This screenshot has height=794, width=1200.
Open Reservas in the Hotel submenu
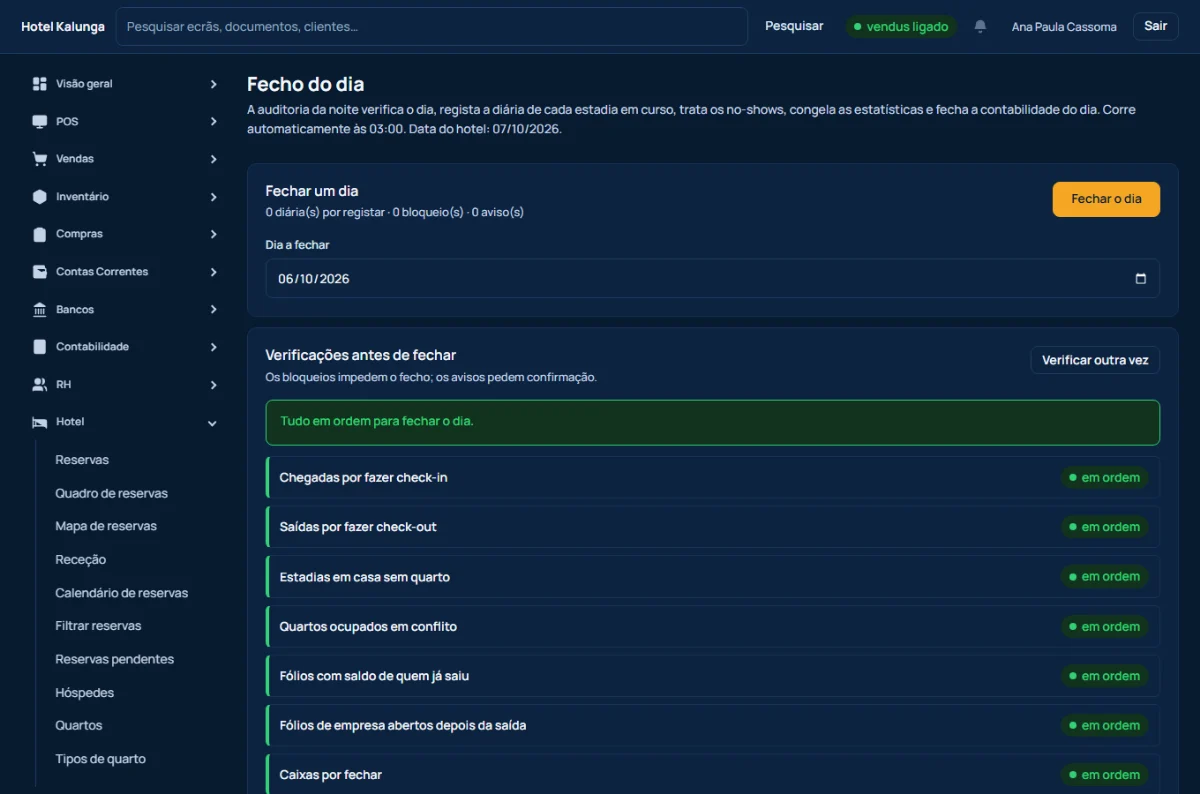coord(82,460)
